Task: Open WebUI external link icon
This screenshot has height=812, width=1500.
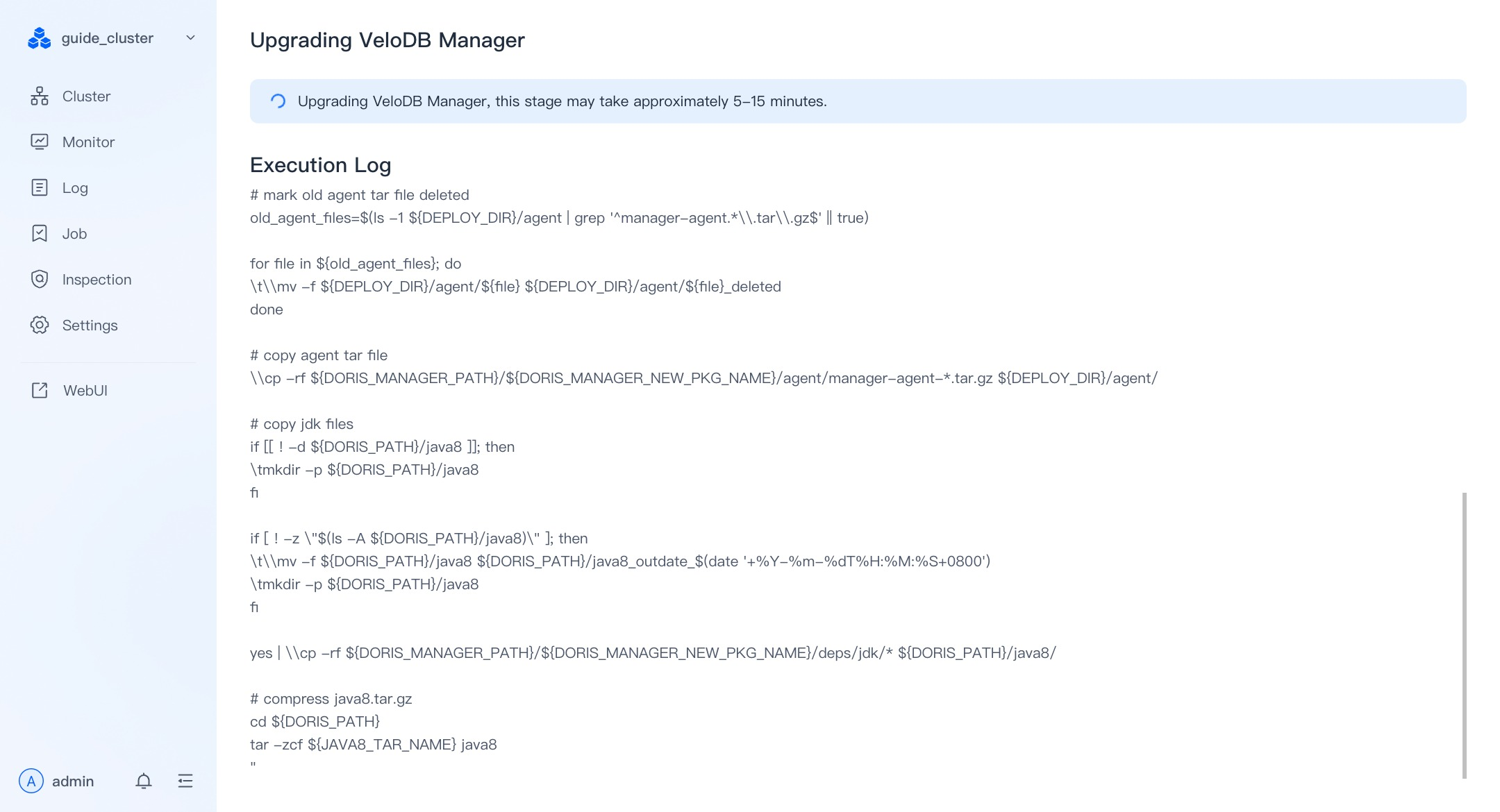Action: tap(40, 390)
